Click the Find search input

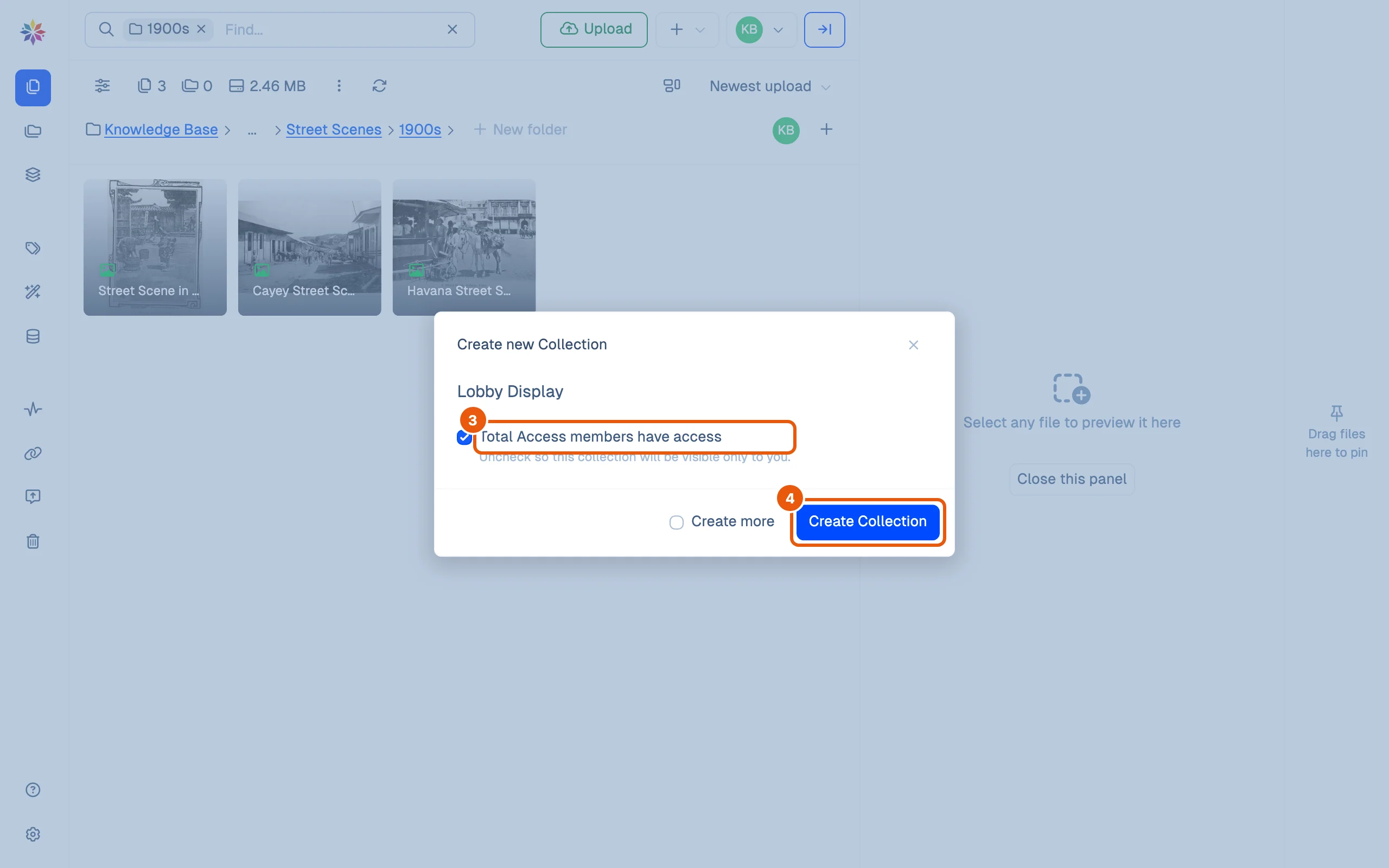pos(330,29)
